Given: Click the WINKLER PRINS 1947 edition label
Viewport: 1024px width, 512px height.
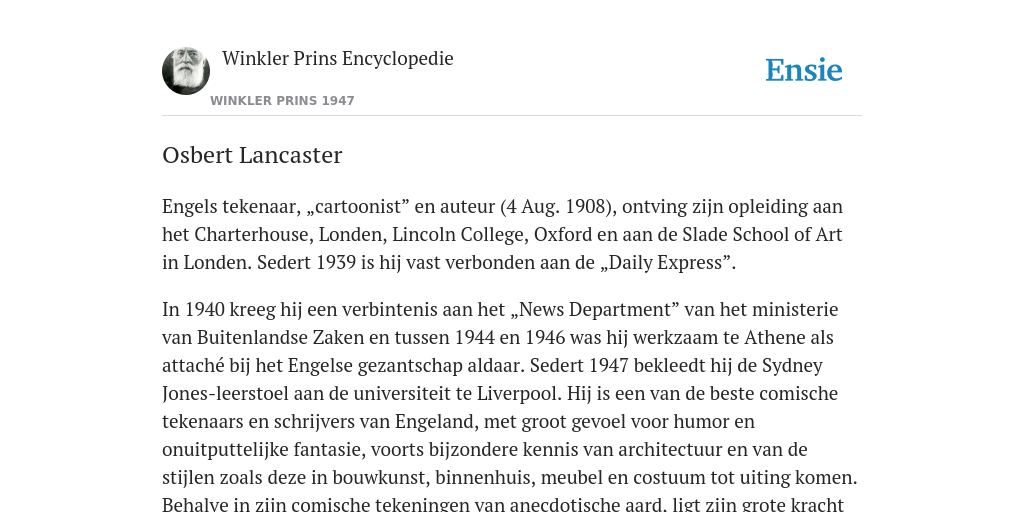Looking at the screenshot, I should 282,101.
